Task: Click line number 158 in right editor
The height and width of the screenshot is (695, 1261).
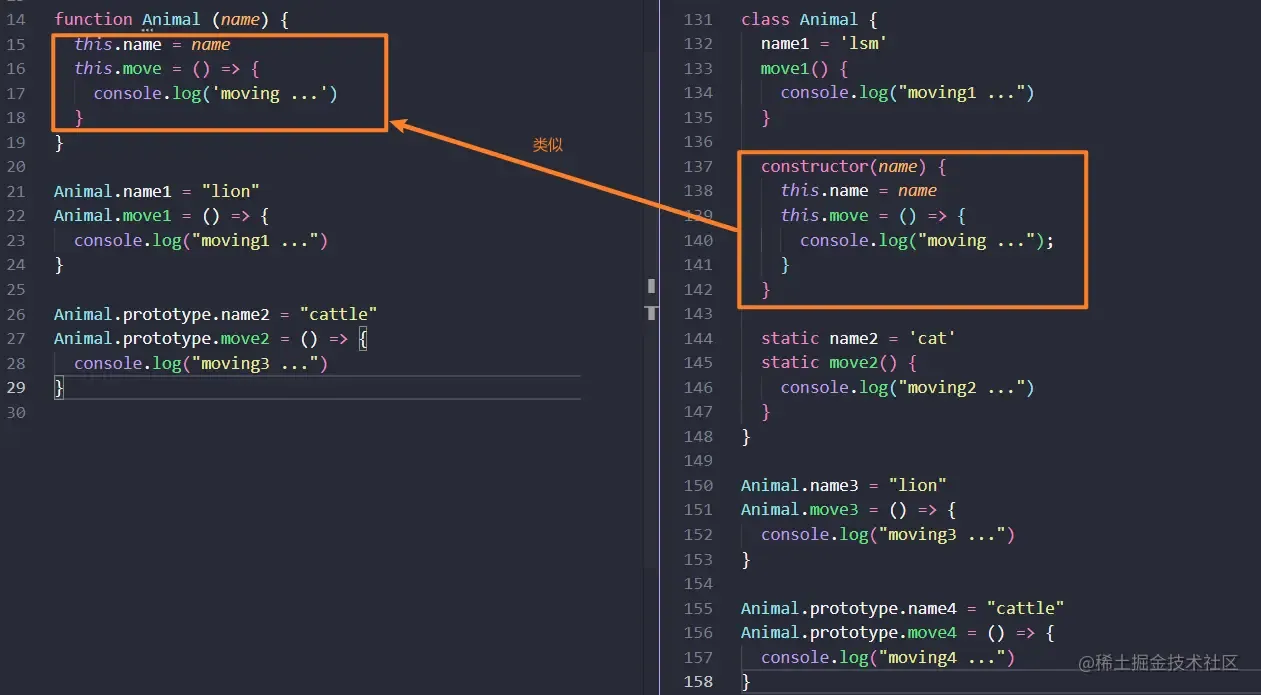Action: [699, 682]
